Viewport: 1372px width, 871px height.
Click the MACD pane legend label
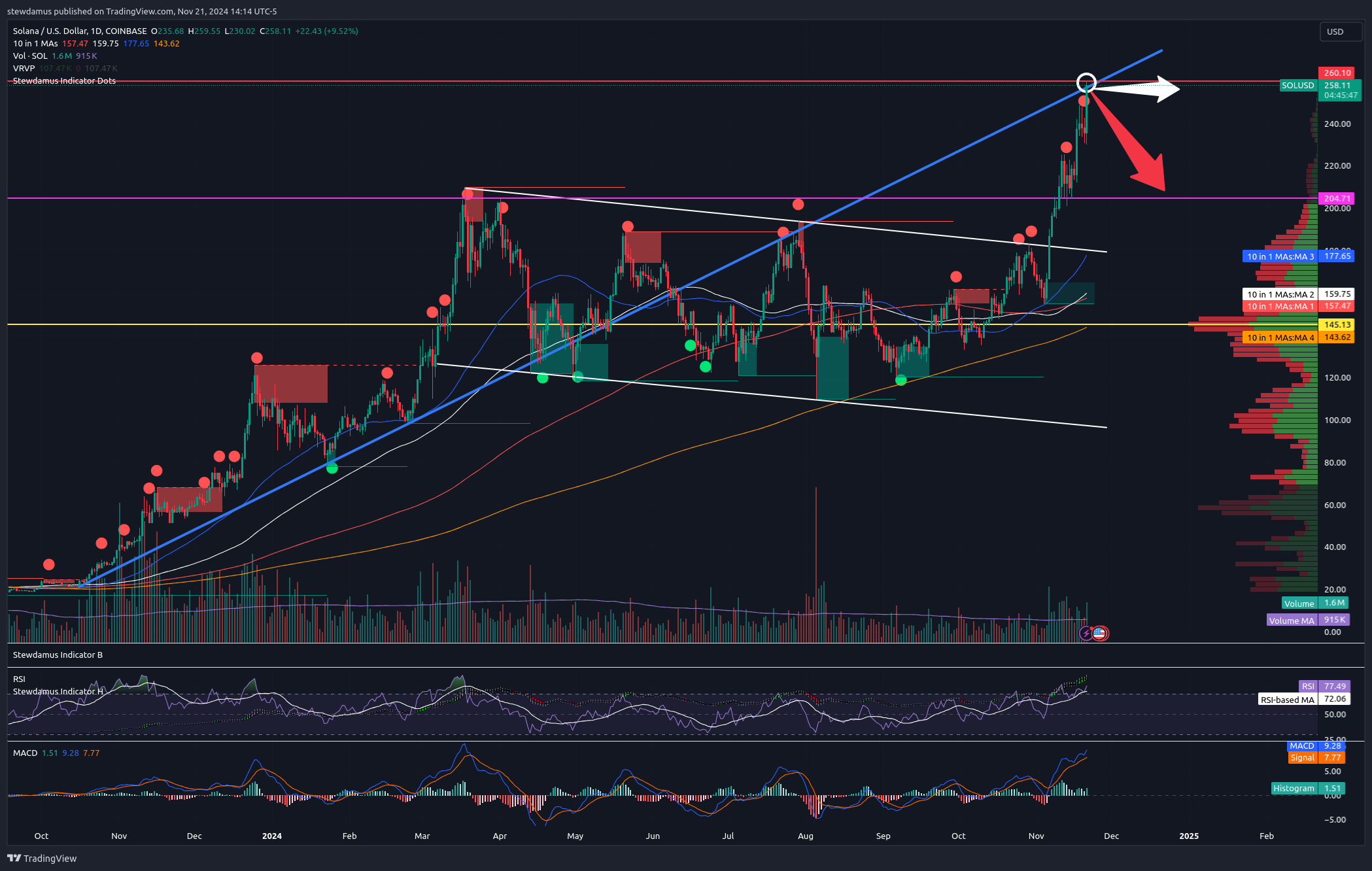pyautogui.click(x=26, y=753)
